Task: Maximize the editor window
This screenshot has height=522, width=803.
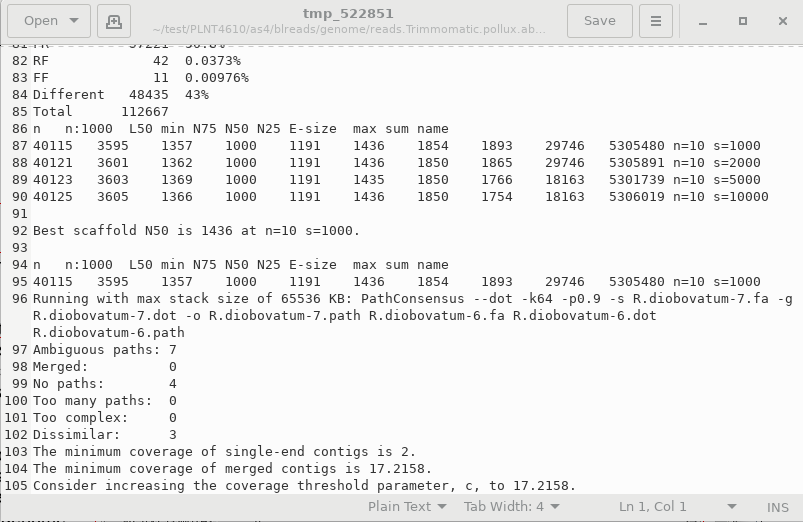Action: pyautogui.click(x=743, y=21)
